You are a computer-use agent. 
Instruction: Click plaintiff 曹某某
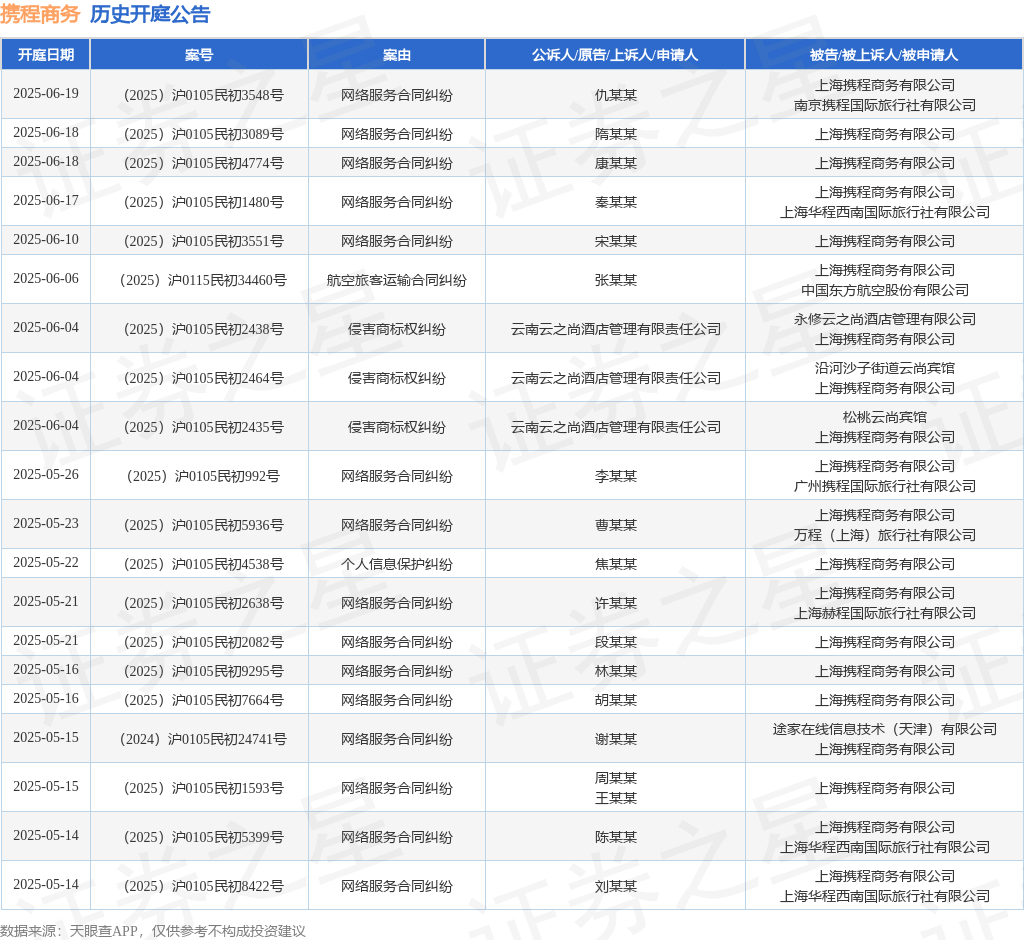click(616, 525)
